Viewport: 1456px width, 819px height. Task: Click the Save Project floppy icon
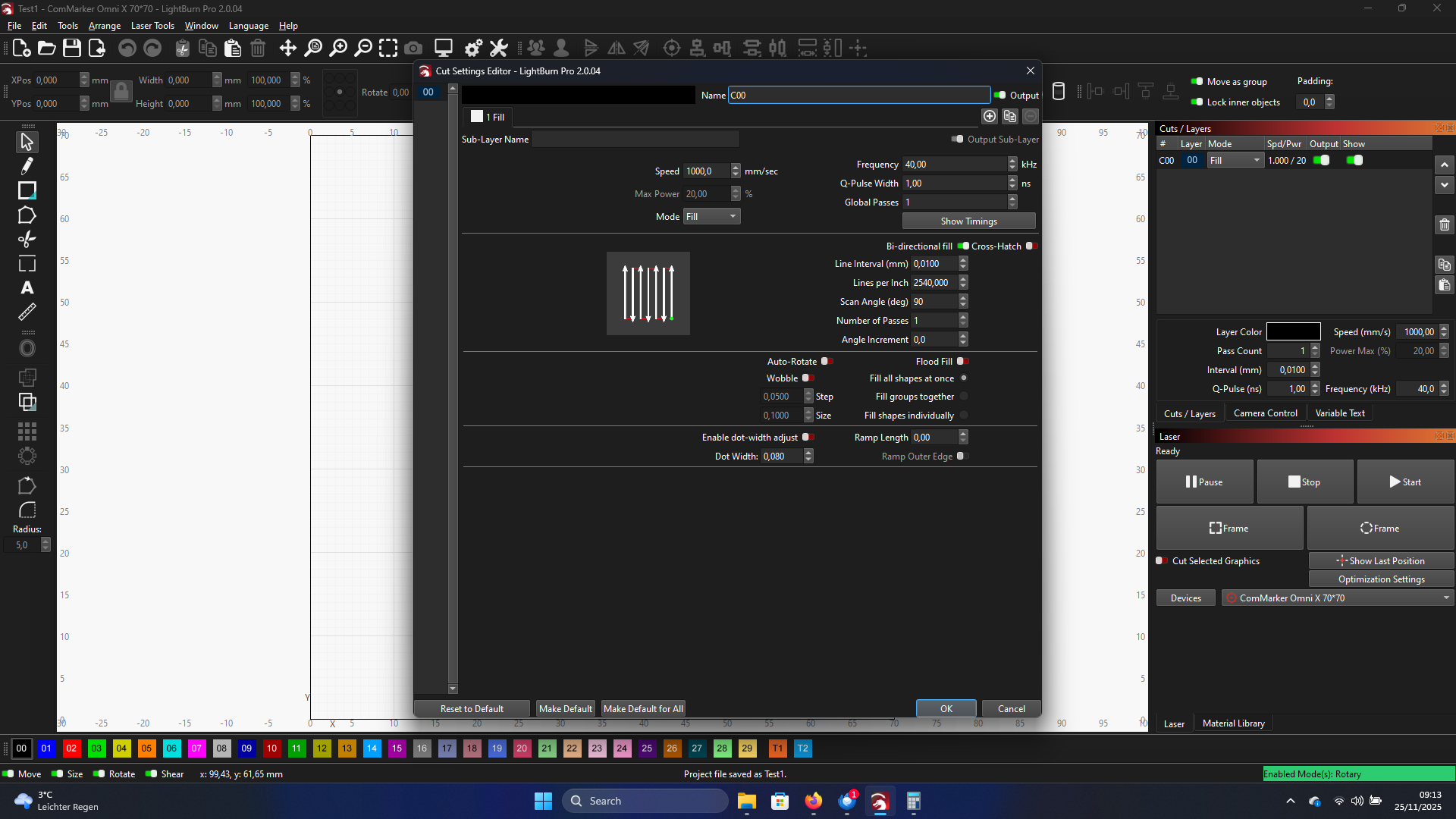72,49
